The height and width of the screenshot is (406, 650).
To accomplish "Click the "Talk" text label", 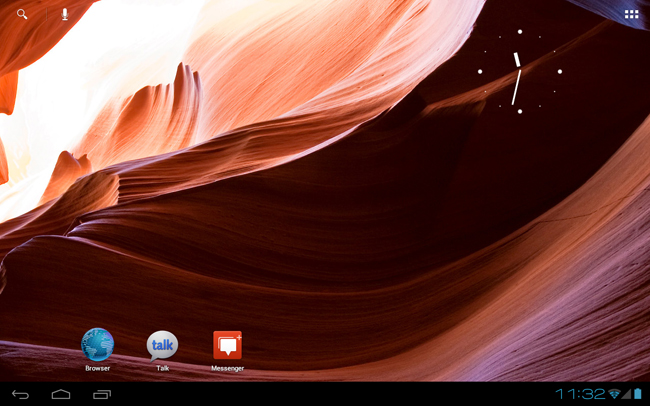I will pos(162,368).
